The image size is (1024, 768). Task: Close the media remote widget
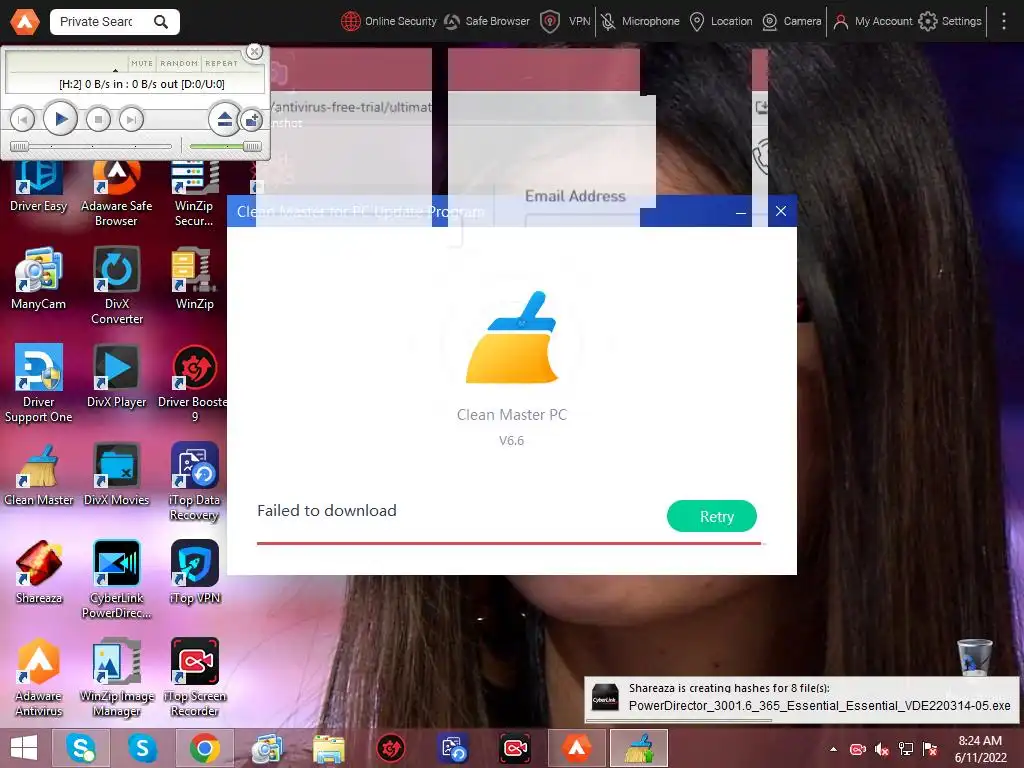pyautogui.click(x=254, y=52)
